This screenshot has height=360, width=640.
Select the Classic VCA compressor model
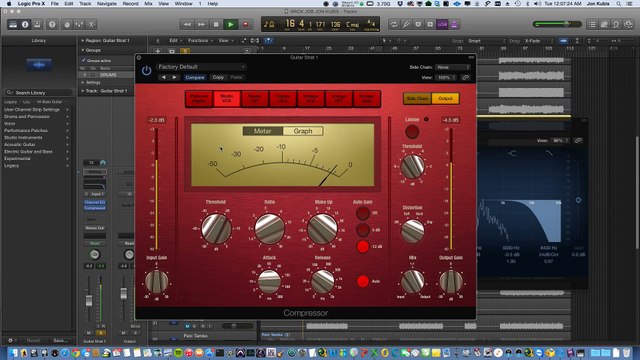coord(282,98)
